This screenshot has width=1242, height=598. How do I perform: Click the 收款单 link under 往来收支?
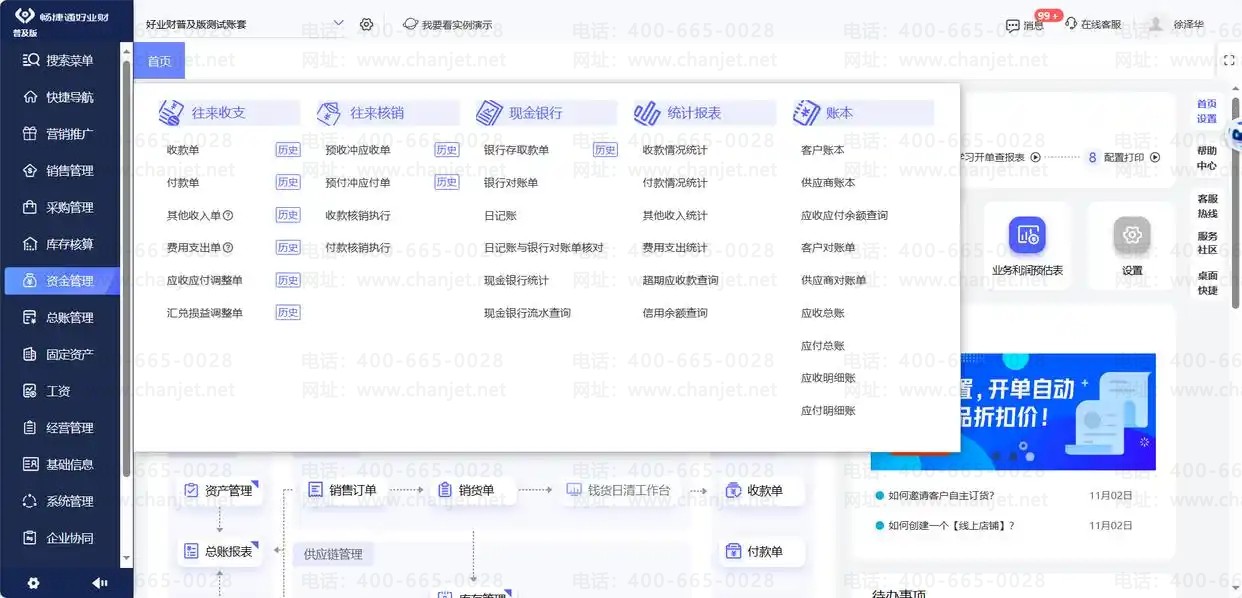[x=183, y=150]
